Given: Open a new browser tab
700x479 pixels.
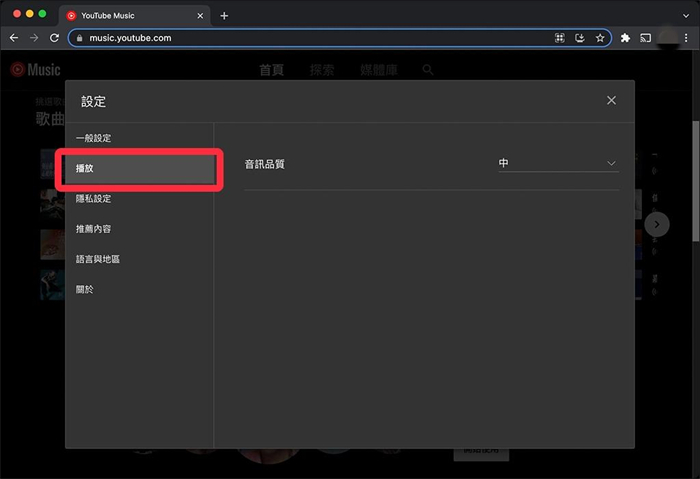Looking at the screenshot, I should [224, 15].
